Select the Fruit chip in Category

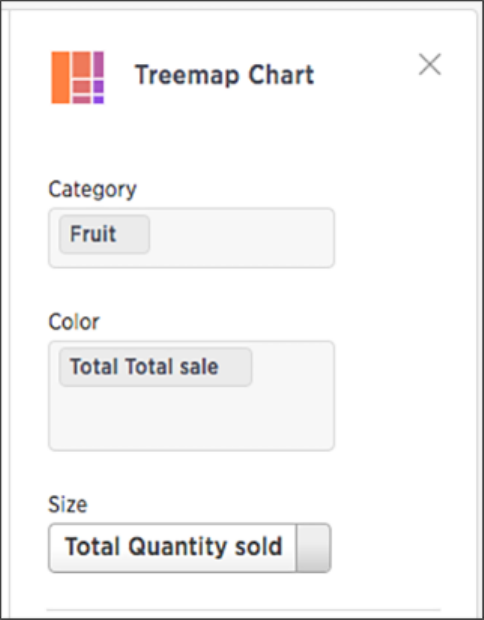coord(104,234)
